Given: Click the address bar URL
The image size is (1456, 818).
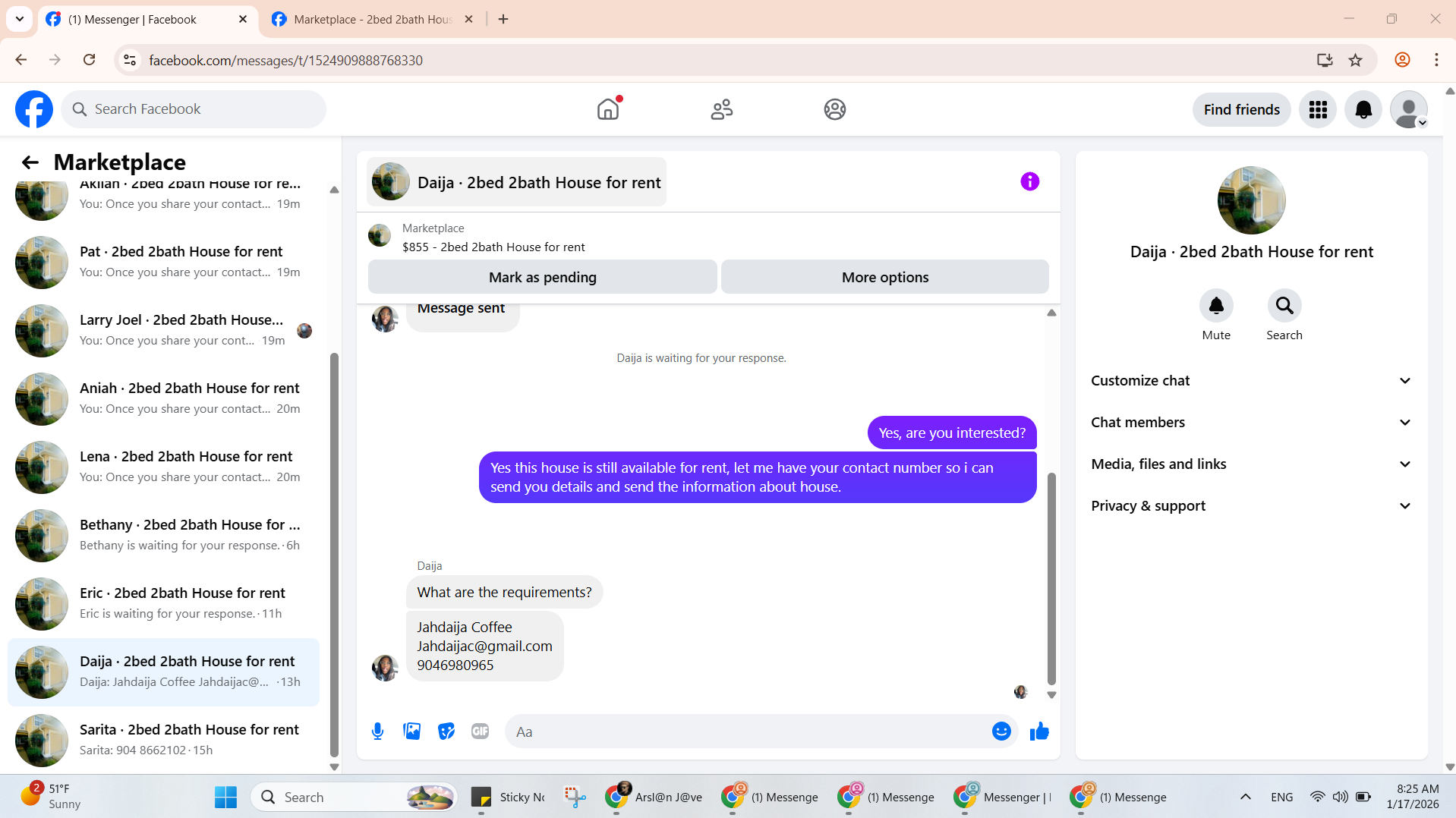Looking at the screenshot, I should 285,60.
